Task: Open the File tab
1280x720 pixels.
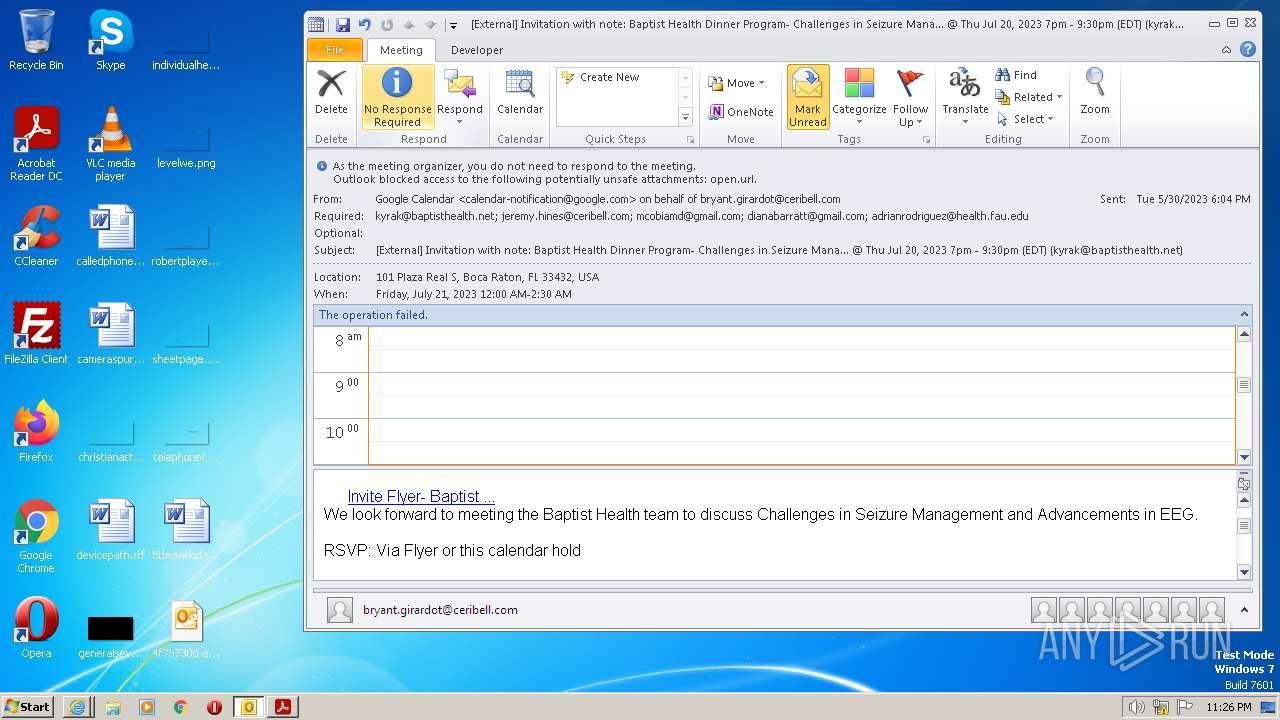Action: [x=335, y=50]
